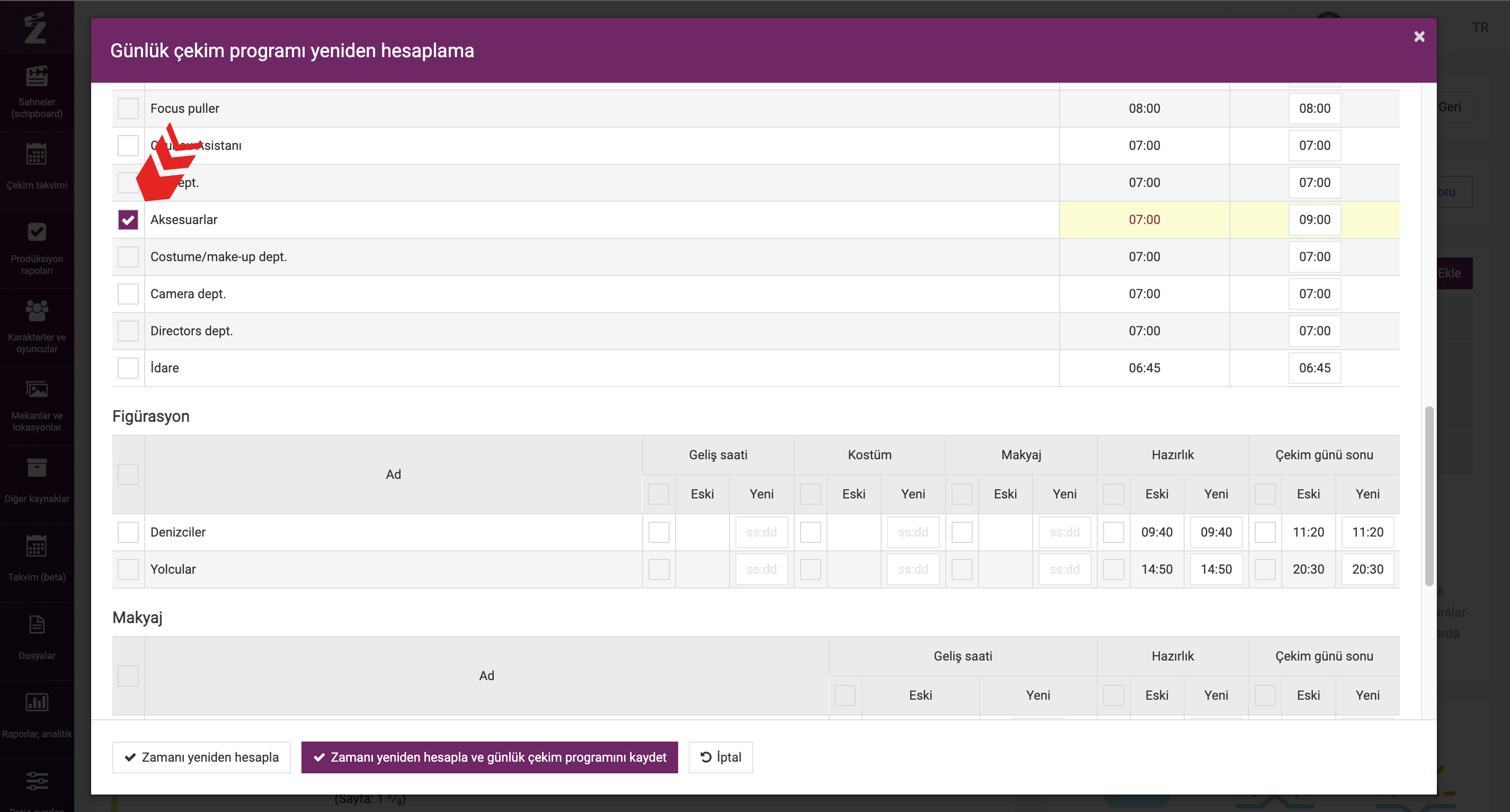This screenshot has height=812, width=1510.
Task: Check Yolcular Çekim günü sonu checkbox
Action: click(x=1264, y=569)
